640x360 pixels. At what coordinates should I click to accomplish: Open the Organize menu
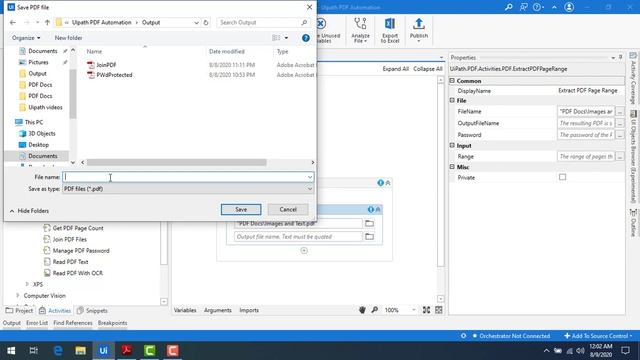click(26, 38)
